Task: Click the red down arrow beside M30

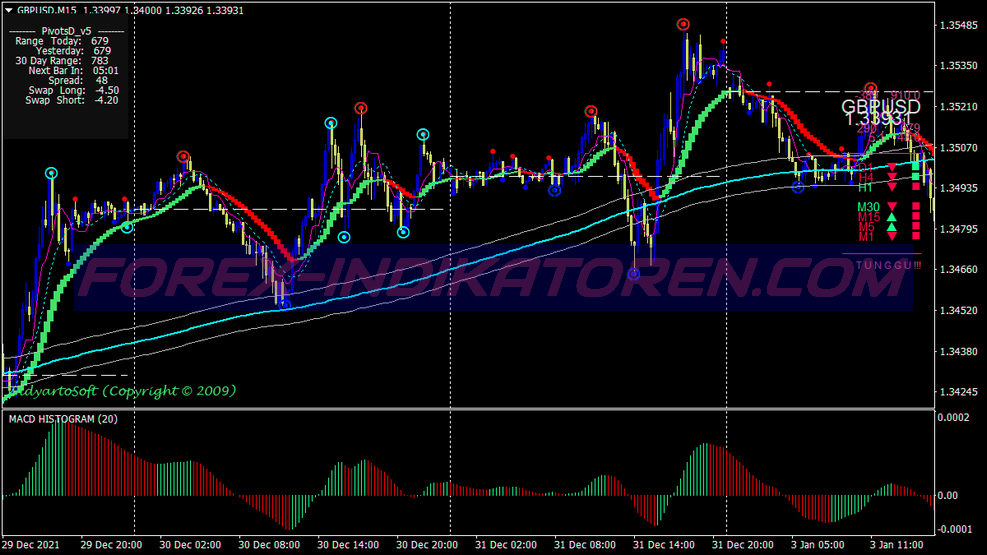Action: [x=892, y=207]
